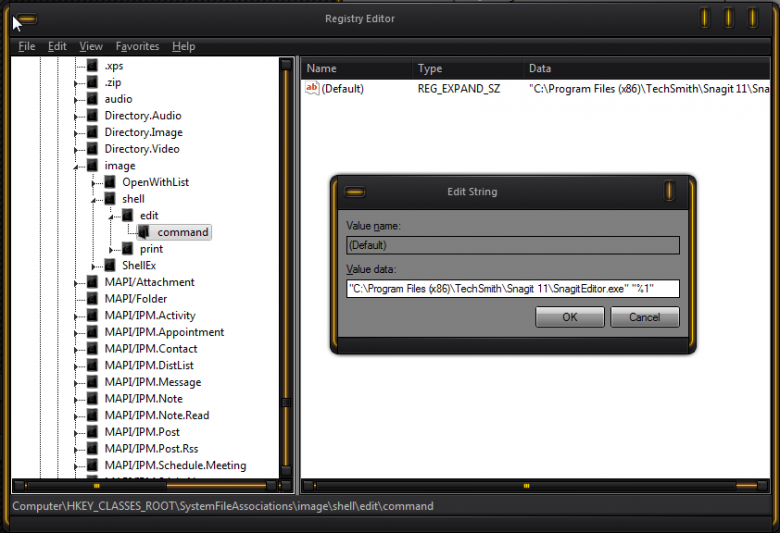Click the values pane horizontal scrollbar thumb

[x=526, y=486]
